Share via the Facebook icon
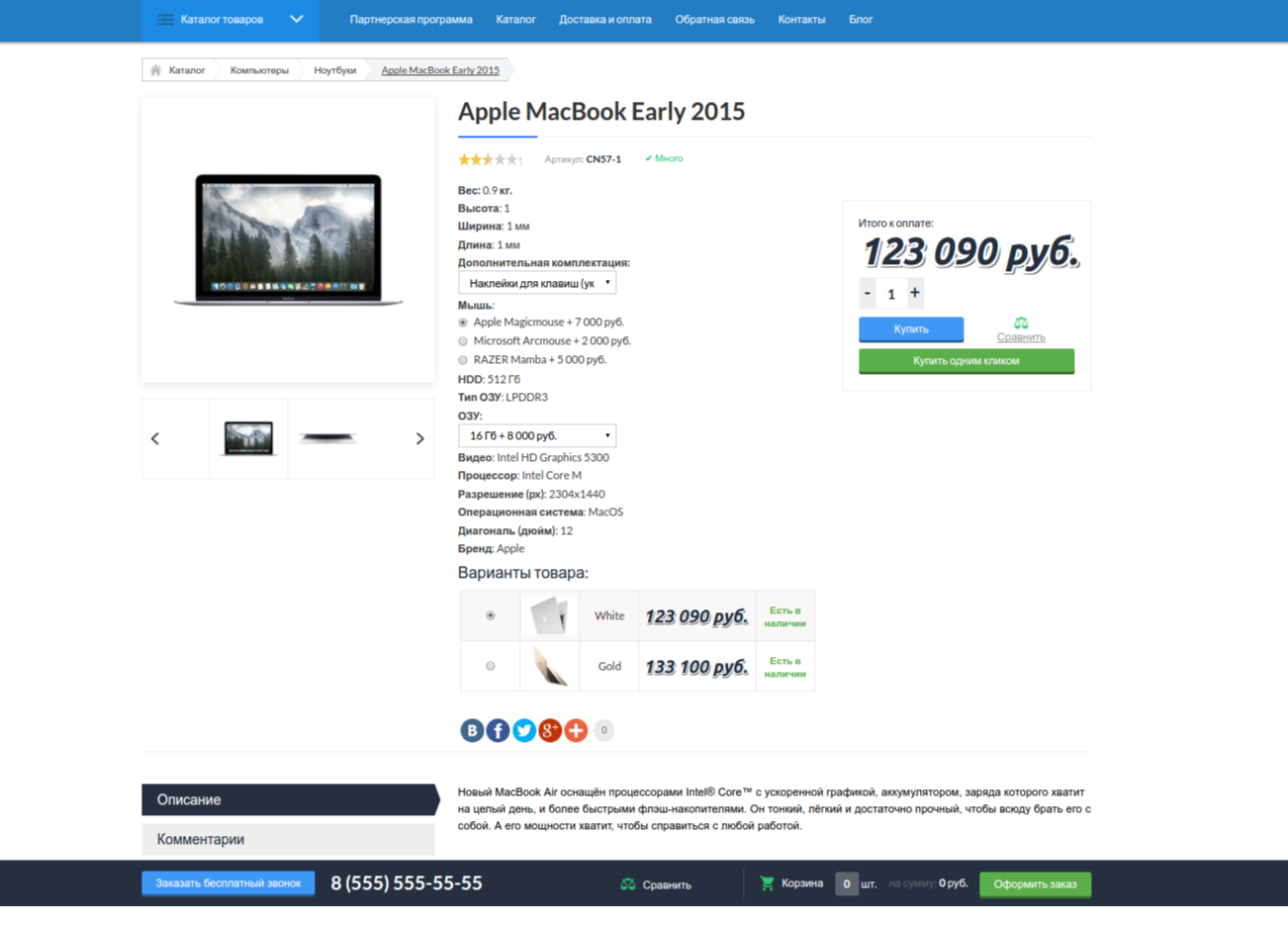1288x929 pixels. (498, 730)
